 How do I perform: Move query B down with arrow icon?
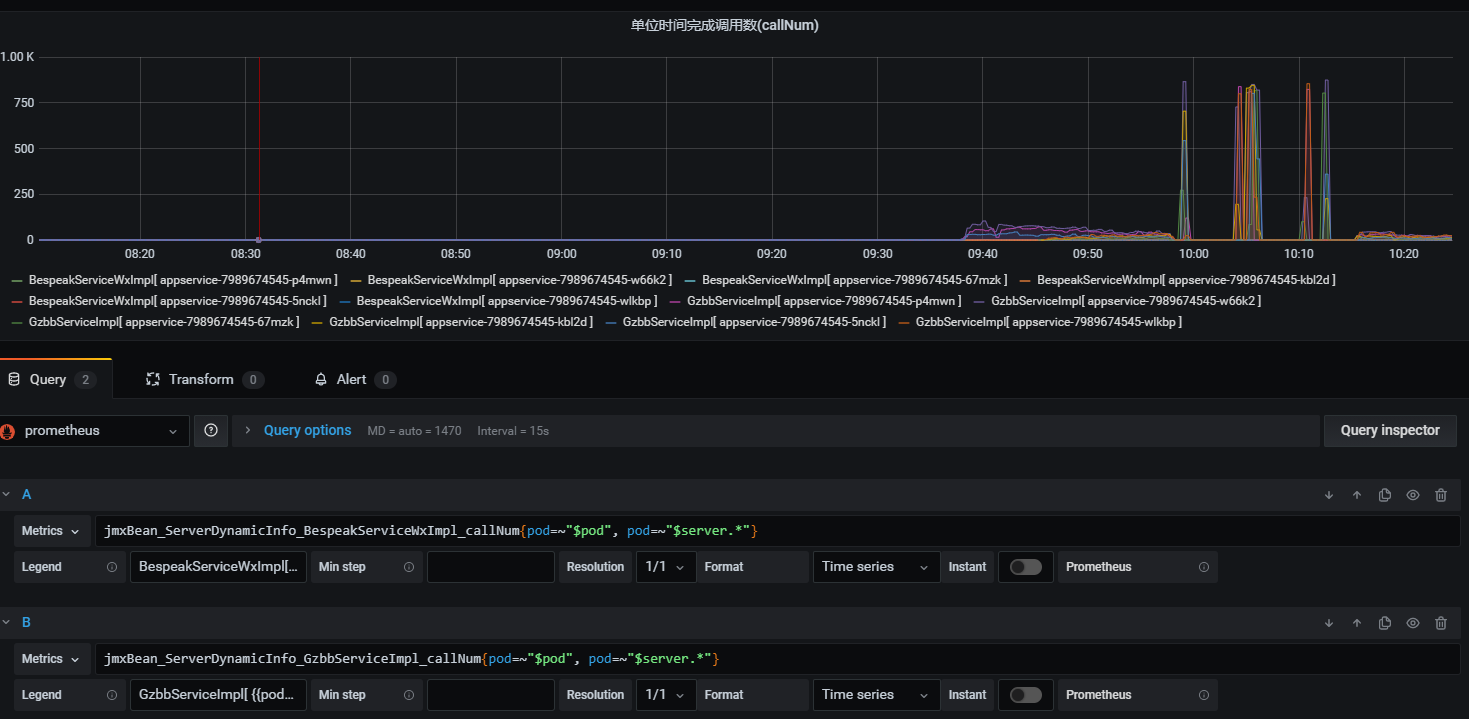click(1329, 623)
